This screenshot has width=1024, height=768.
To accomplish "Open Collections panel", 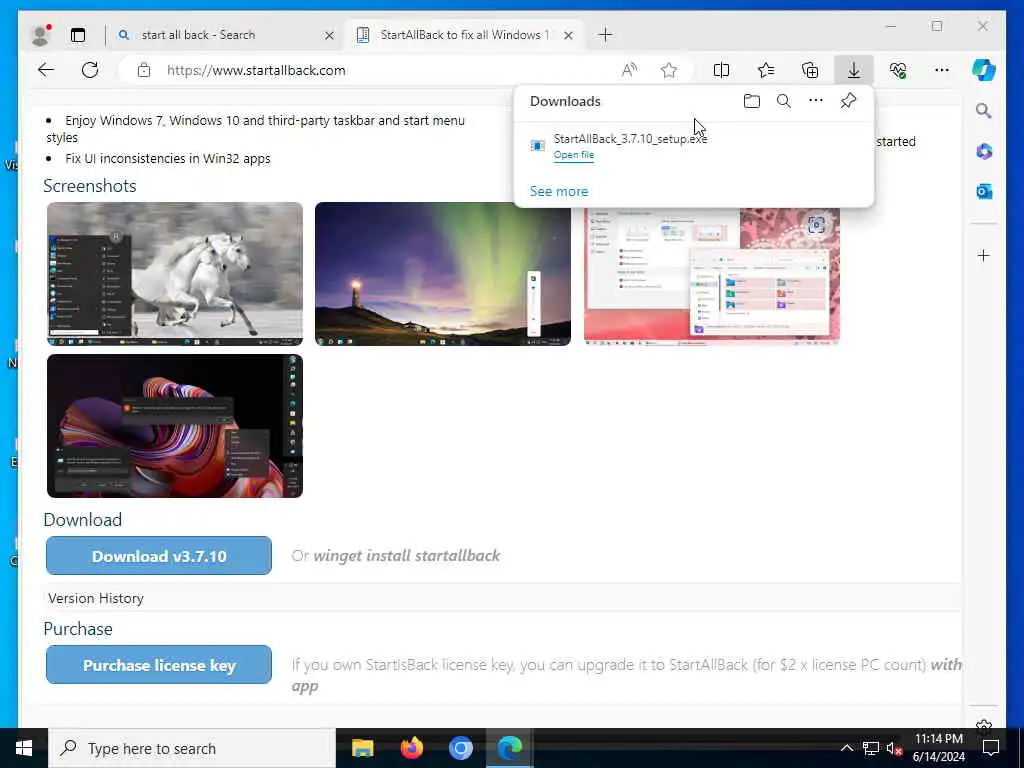I will (x=810, y=70).
